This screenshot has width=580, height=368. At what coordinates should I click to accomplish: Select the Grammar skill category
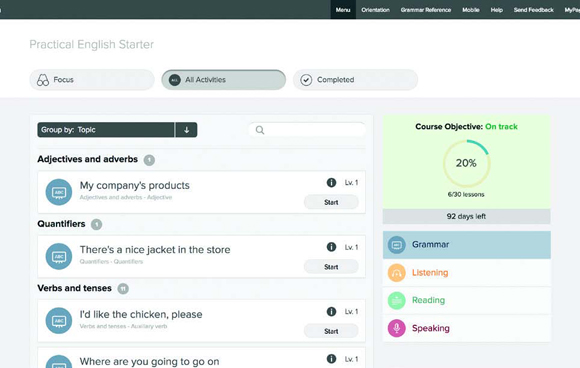click(466, 244)
